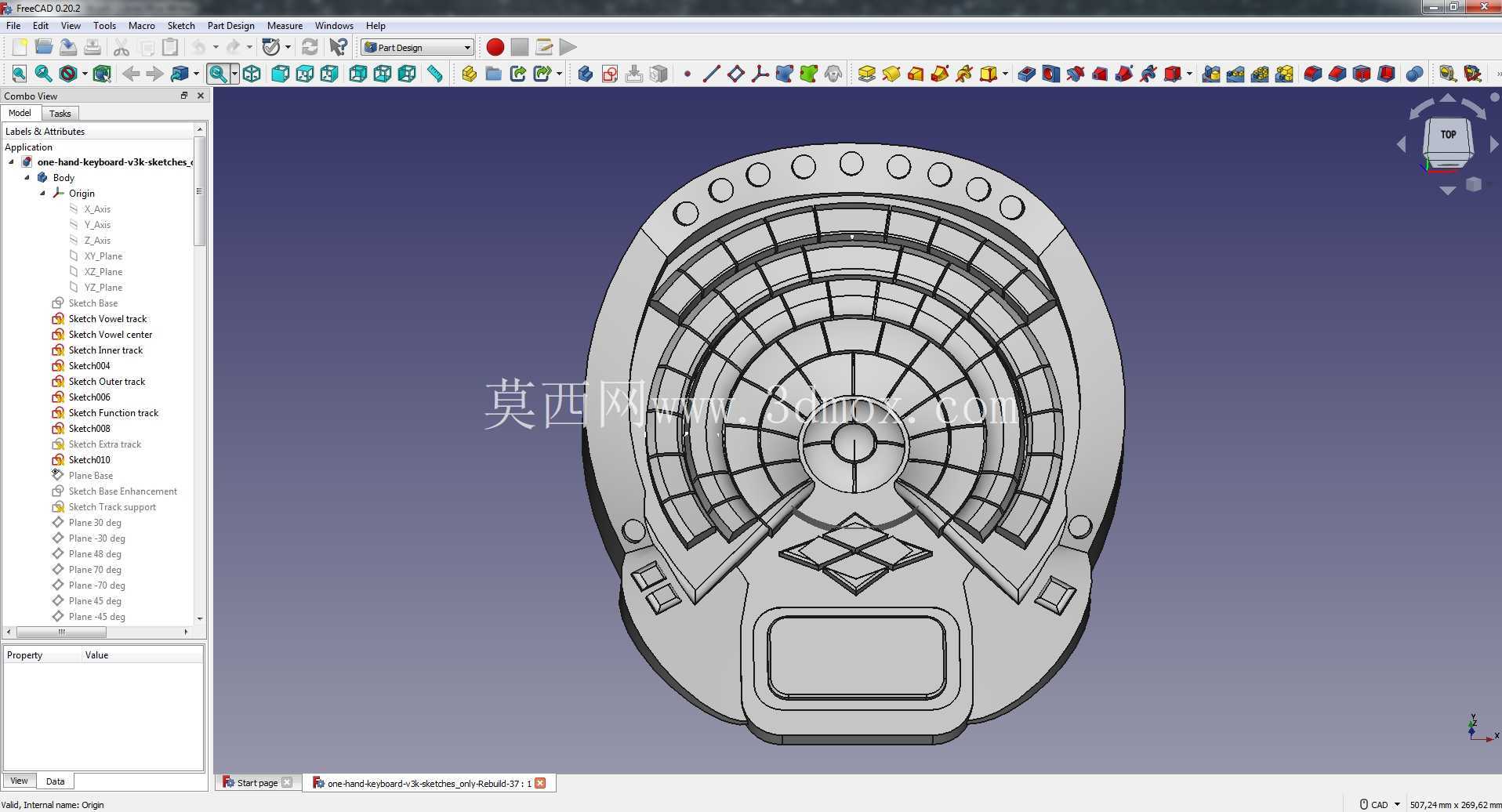Select the Boolean operation tool
The height and width of the screenshot is (812, 1502).
(1413, 74)
